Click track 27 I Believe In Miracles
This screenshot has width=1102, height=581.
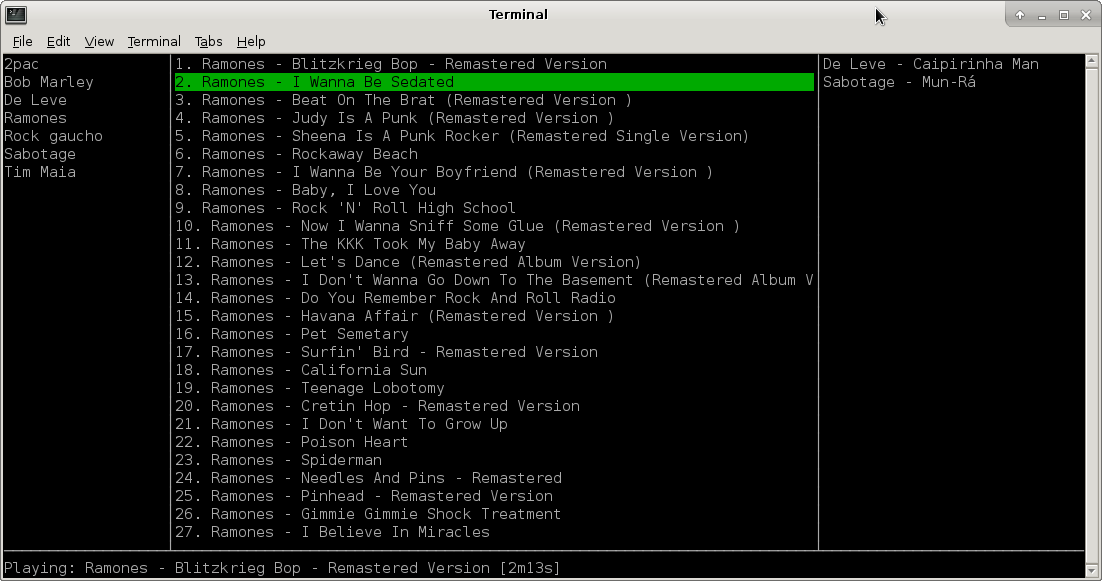pyautogui.click(x=332, y=532)
